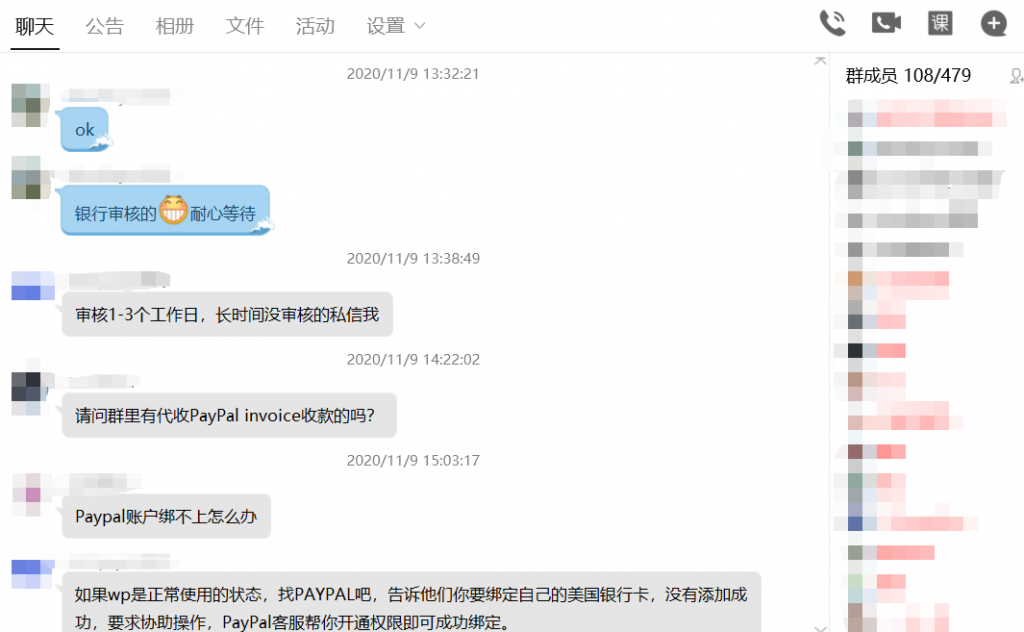Click the add-member icon beside 群成员

point(1017,76)
